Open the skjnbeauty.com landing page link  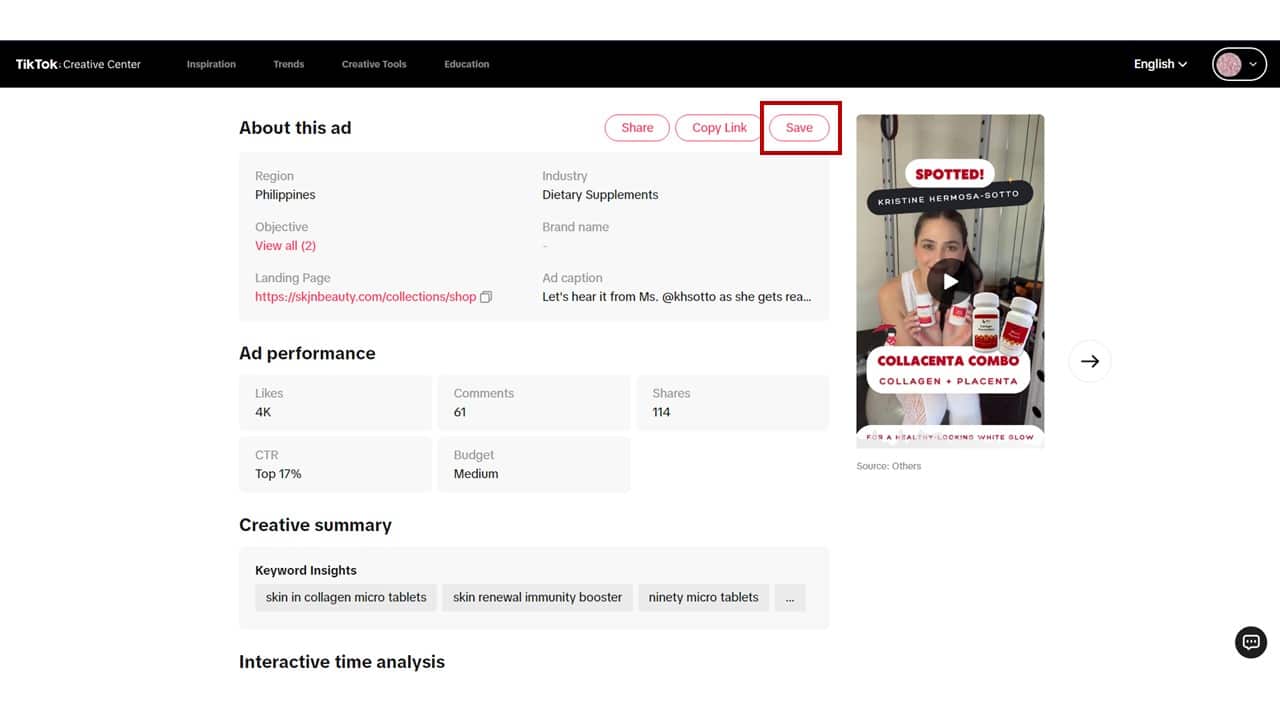[365, 297]
